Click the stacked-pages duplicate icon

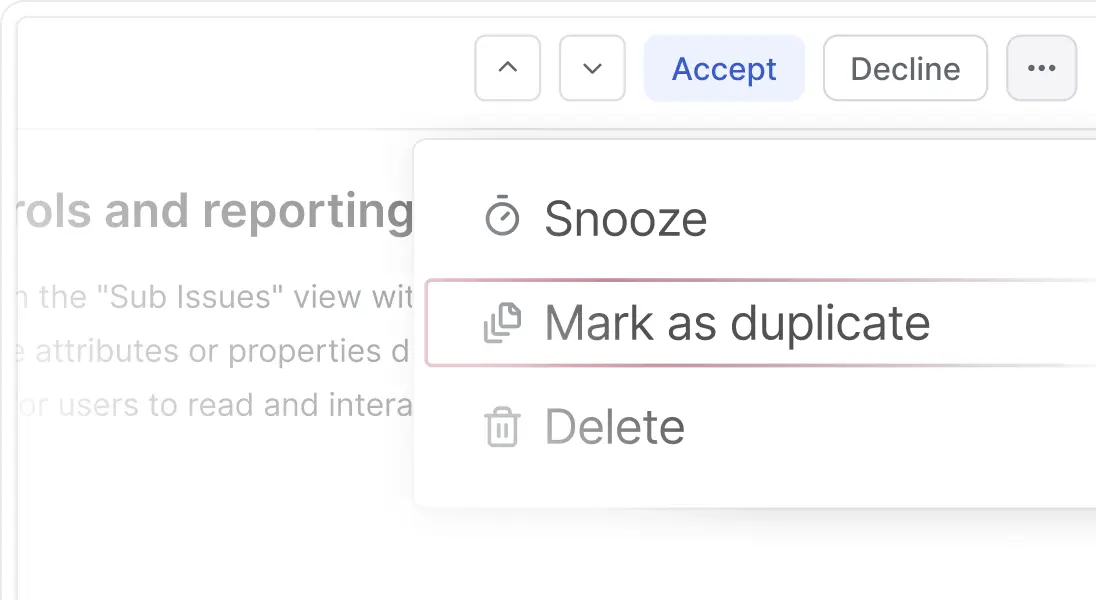[x=502, y=323]
